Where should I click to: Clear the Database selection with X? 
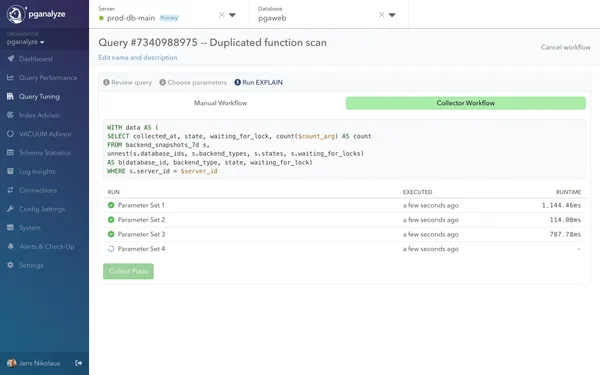382,15
